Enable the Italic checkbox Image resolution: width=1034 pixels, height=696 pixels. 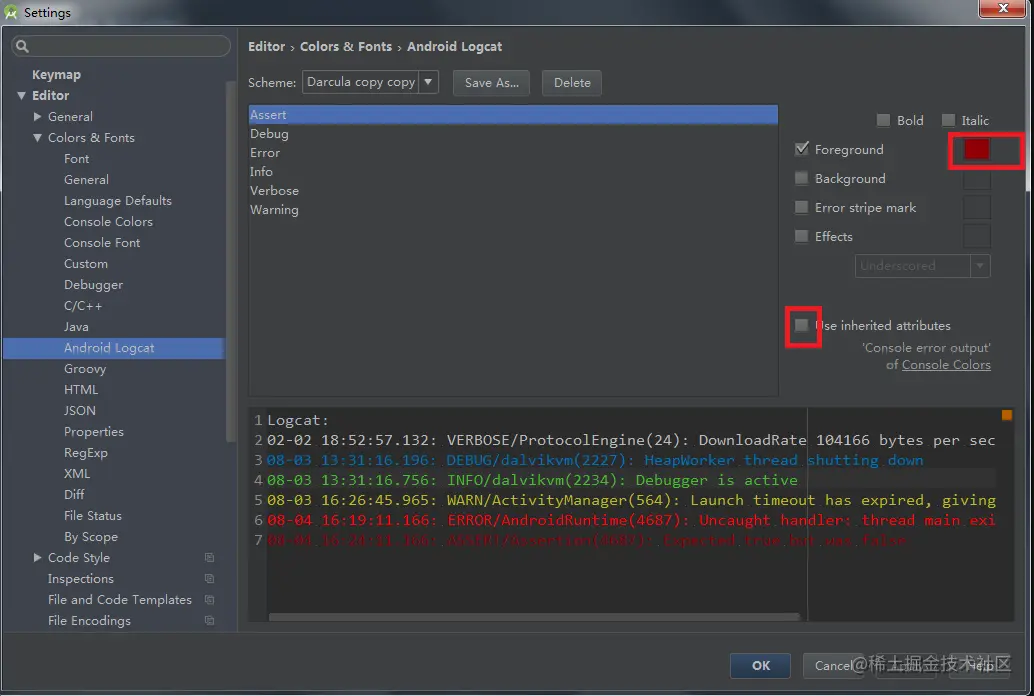[948, 120]
